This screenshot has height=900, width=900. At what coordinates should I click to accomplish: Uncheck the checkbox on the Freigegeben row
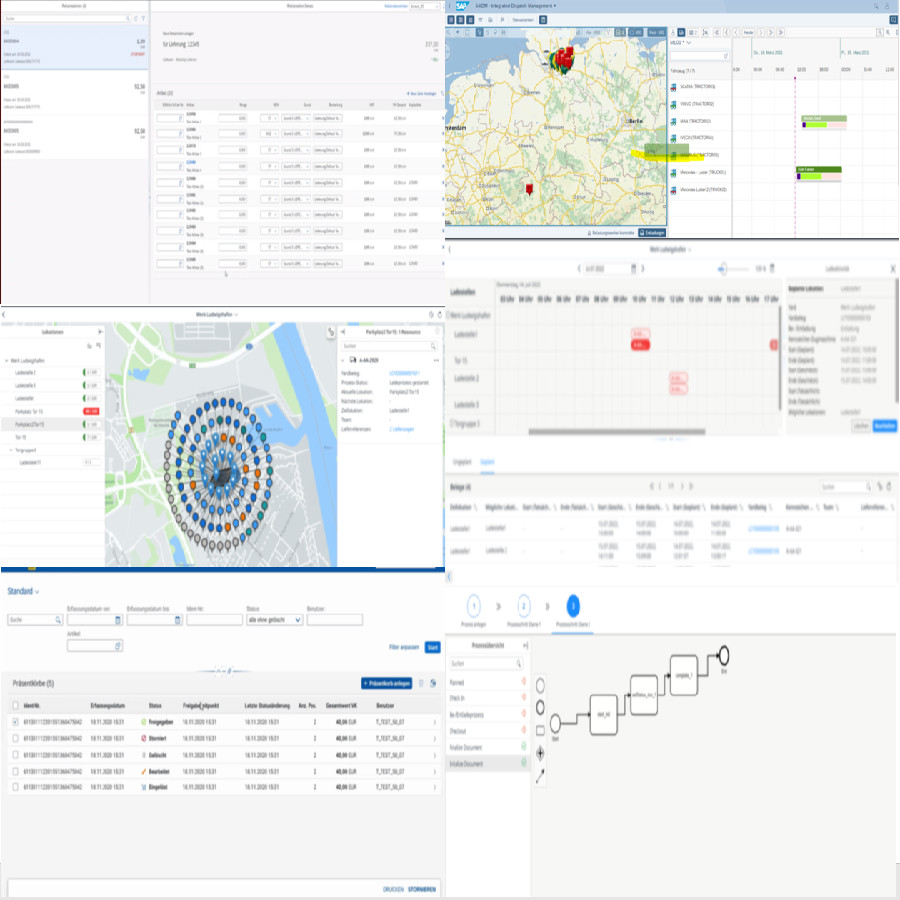13,722
